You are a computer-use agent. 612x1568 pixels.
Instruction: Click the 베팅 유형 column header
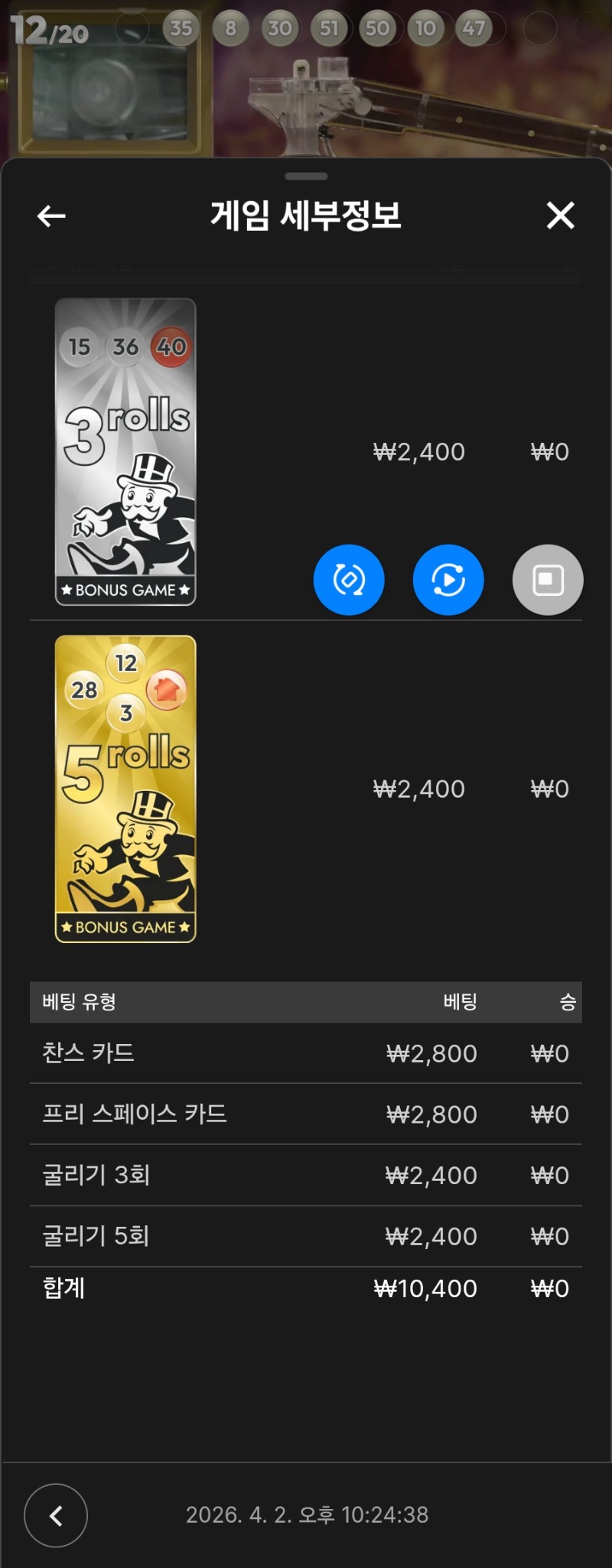(x=79, y=1002)
